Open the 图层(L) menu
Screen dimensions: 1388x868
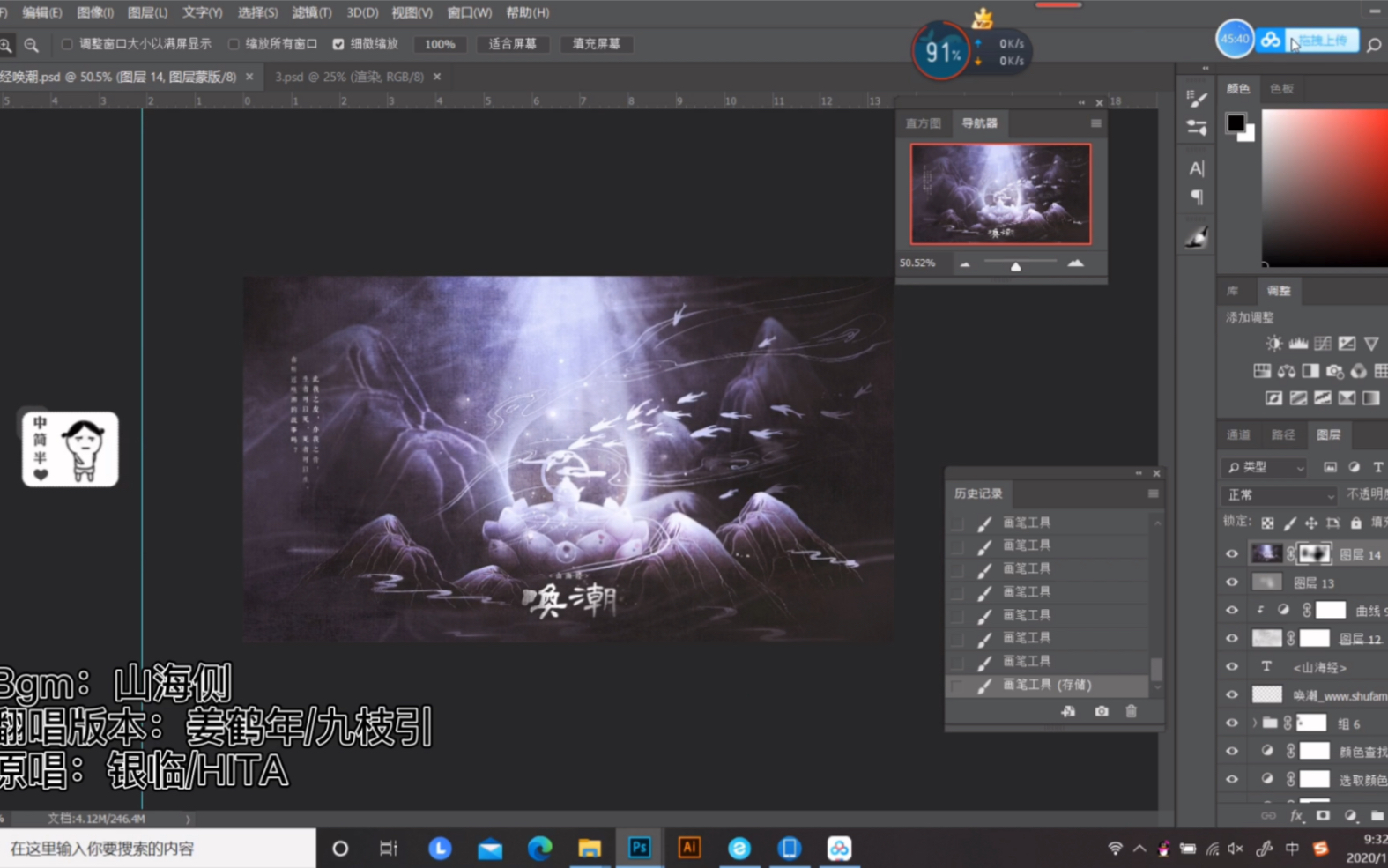click(x=147, y=12)
